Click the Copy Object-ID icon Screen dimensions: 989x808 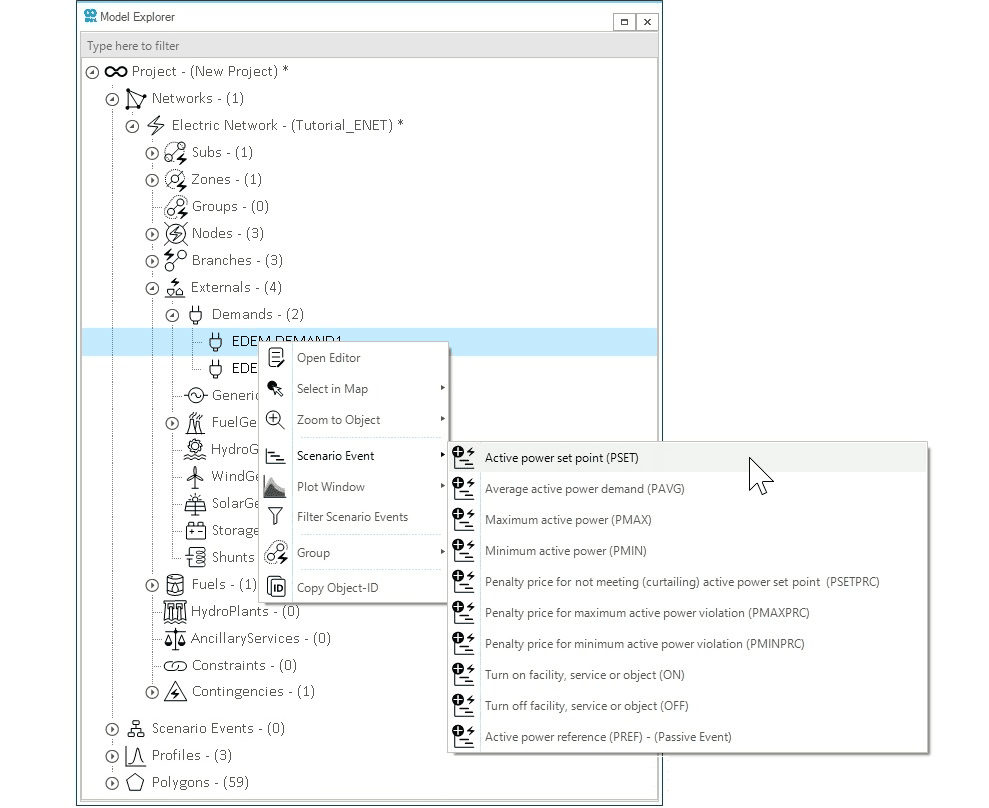click(276, 587)
